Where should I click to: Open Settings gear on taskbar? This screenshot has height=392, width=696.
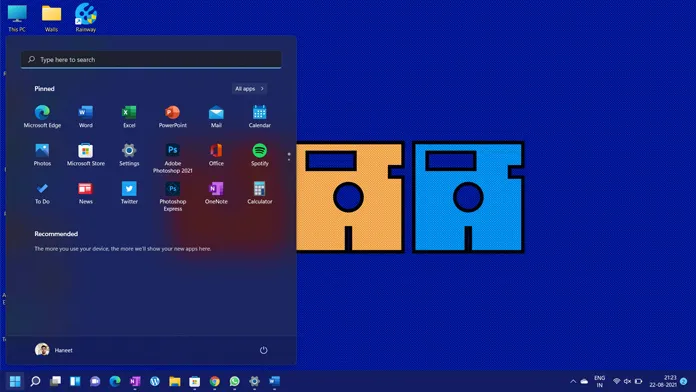coord(254,381)
